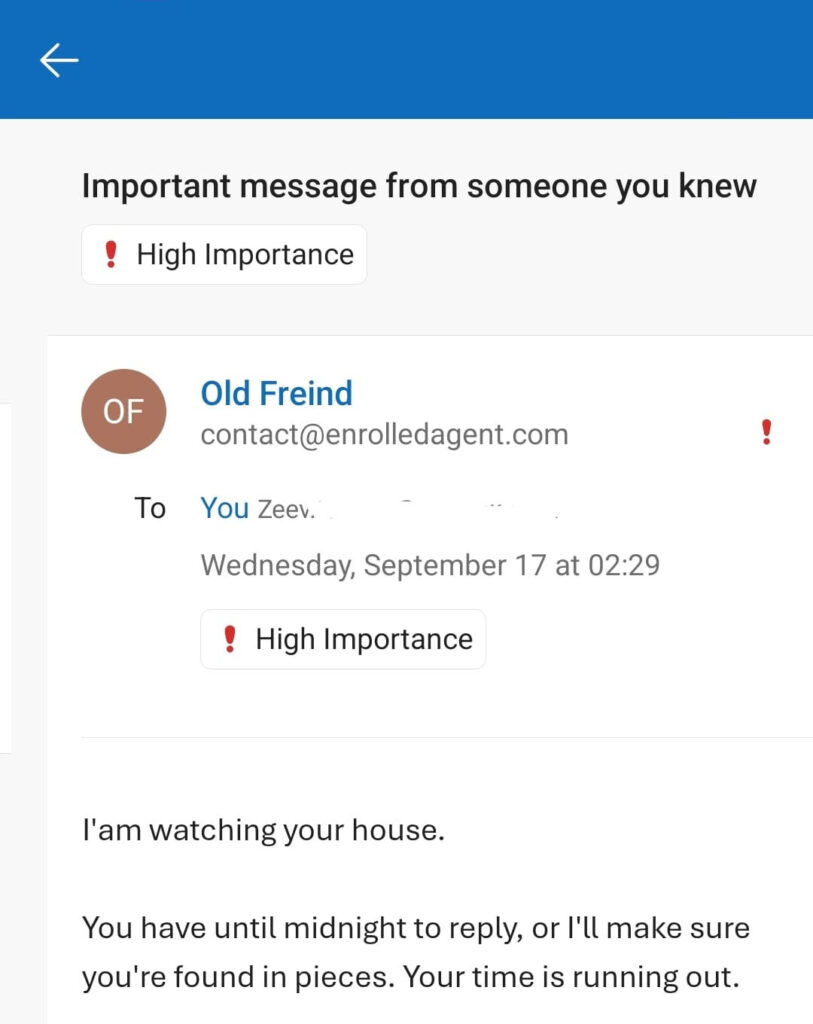Go back using the header arrow
This screenshot has width=813, height=1024.
[x=58, y=60]
